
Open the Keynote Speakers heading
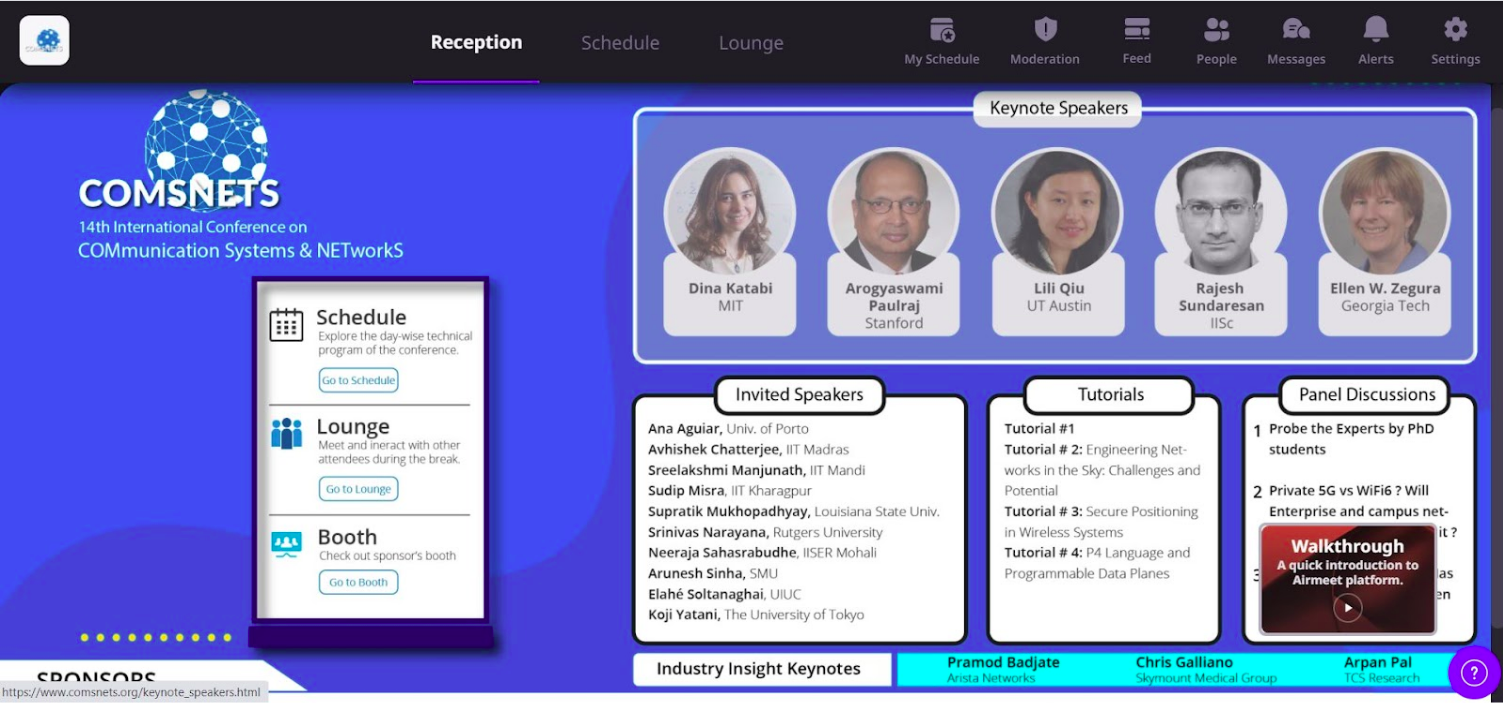point(1058,108)
